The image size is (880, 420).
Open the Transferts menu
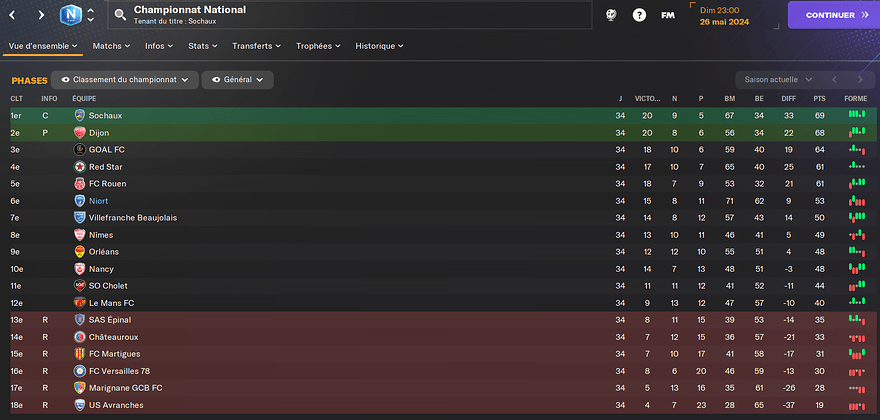[x=256, y=46]
